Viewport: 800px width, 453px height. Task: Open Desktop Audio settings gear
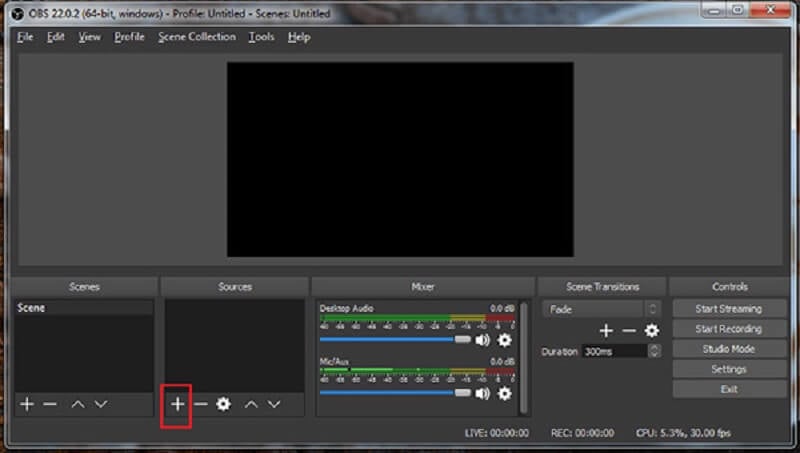(x=504, y=340)
